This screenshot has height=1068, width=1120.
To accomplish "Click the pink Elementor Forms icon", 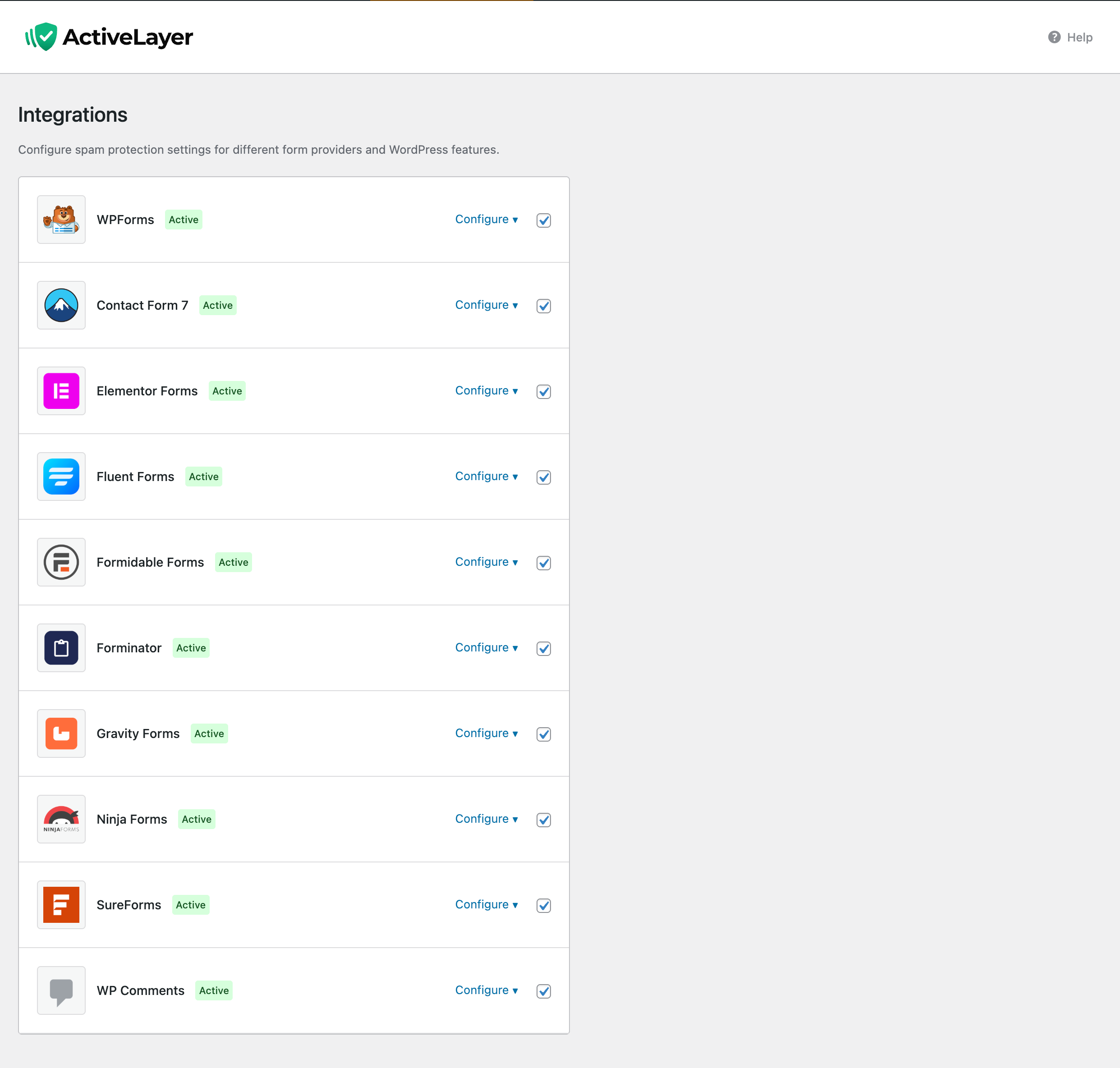I will coord(61,391).
